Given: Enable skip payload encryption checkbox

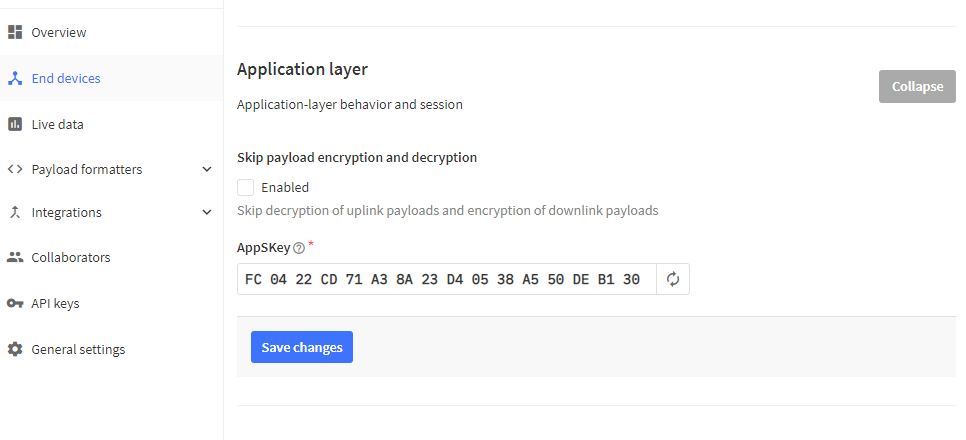Looking at the screenshot, I should click(245, 187).
